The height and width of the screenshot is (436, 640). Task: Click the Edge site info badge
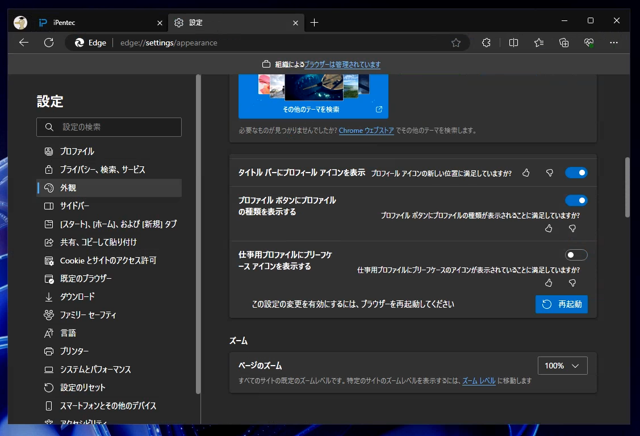pyautogui.click(x=91, y=42)
